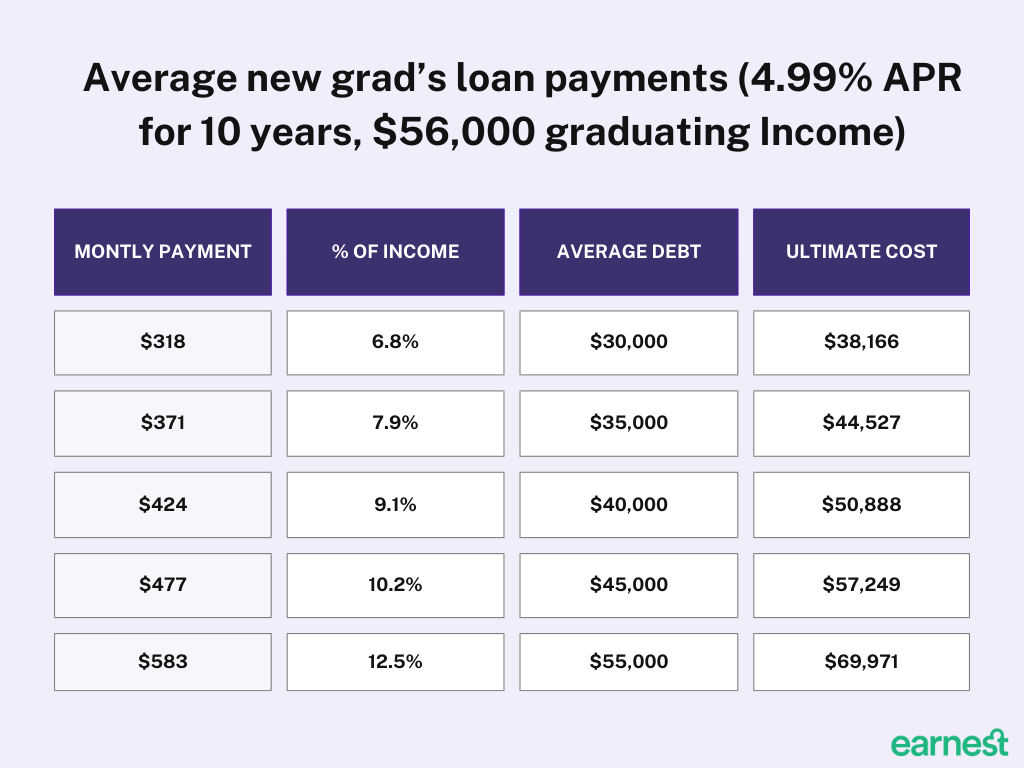Select the $371 payment cell
The image size is (1024, 768).
point(163,423)
